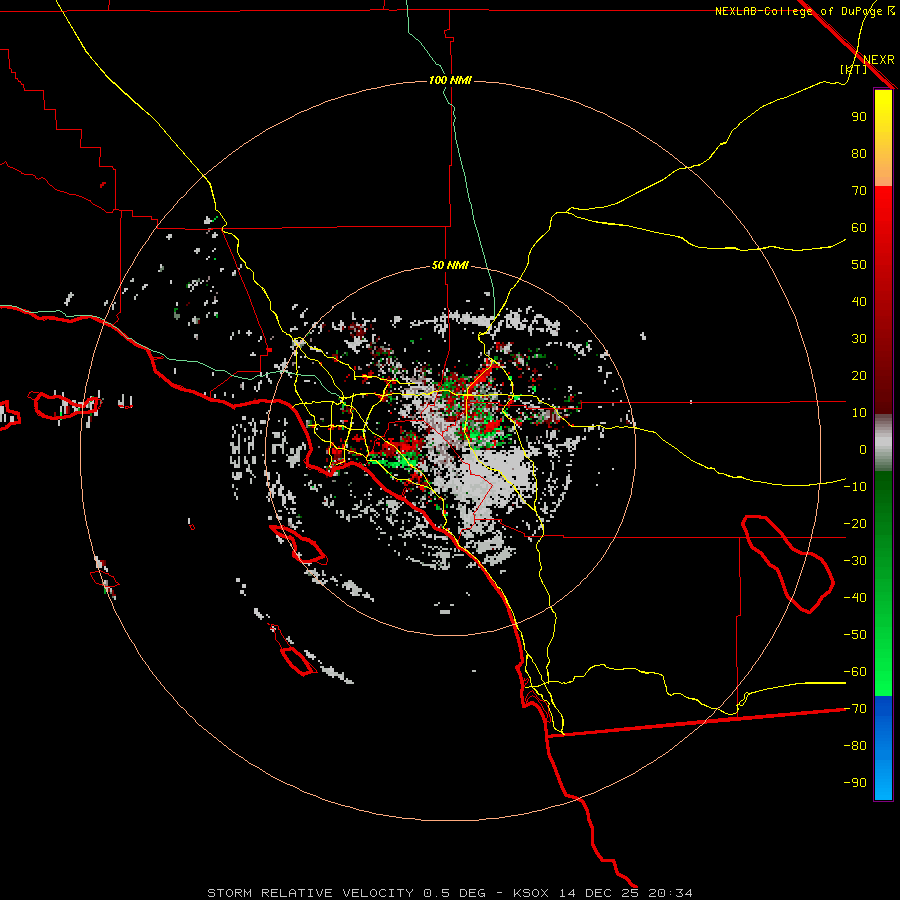Click the -60 value on velocity scale
Viewport: 900px width, 900px height.
click(855, 672)
